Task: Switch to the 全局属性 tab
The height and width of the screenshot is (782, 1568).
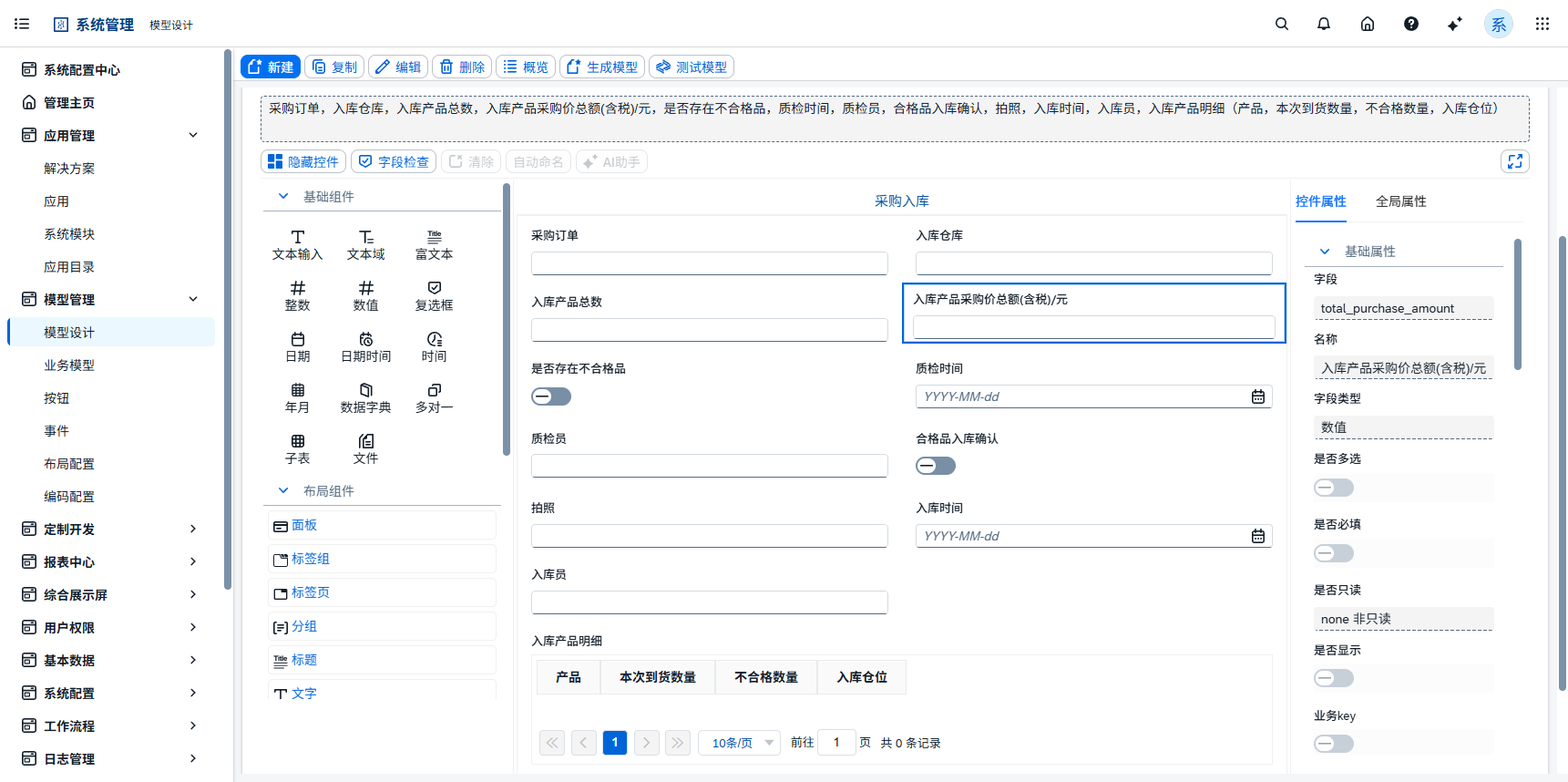Action: 1400,201
